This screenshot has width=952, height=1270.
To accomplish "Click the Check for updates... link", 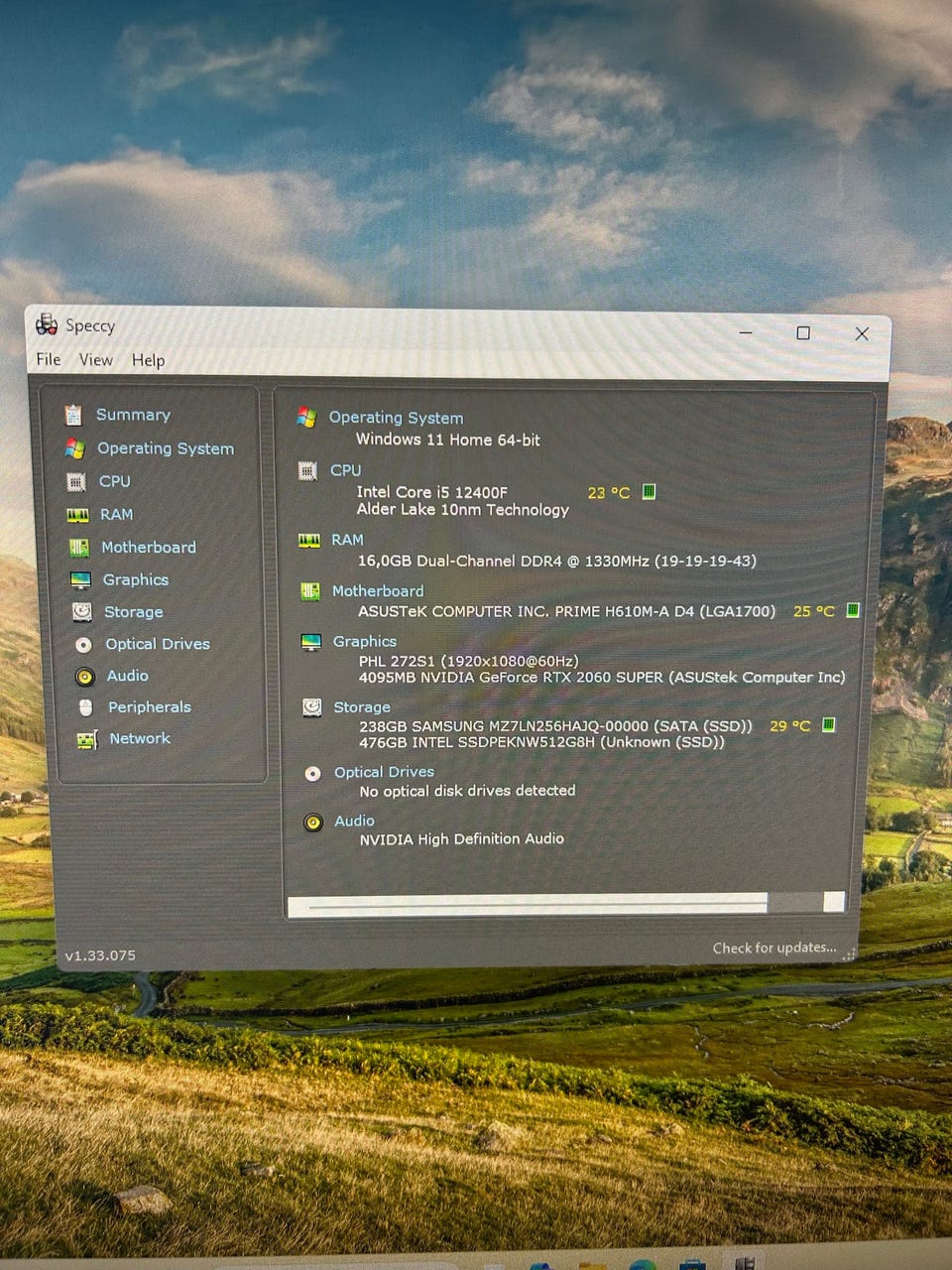I will pos(774,948).
